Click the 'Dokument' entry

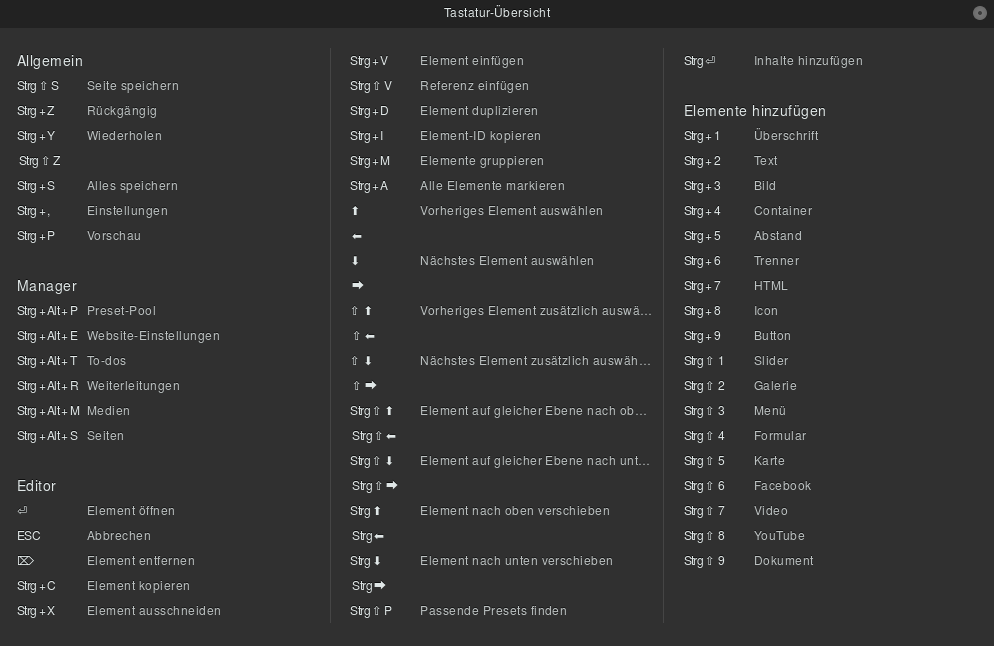coord(784,561)
